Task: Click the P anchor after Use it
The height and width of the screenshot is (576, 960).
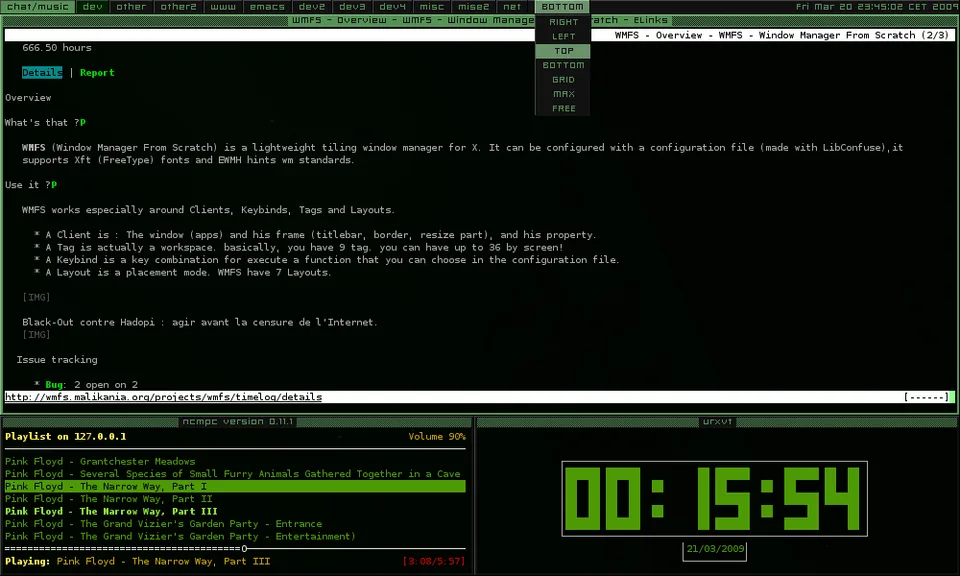Action: [x=54, y=185]
